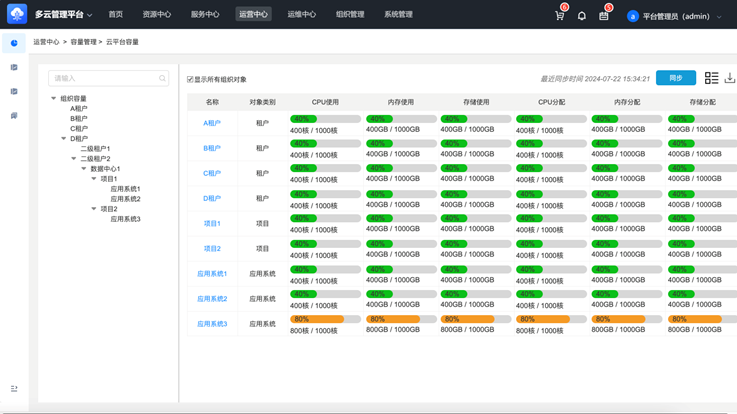This screenshot has width=737, height=414.
Task: Go to 运维中心 in top navigation
Action: tap(301, 15)
